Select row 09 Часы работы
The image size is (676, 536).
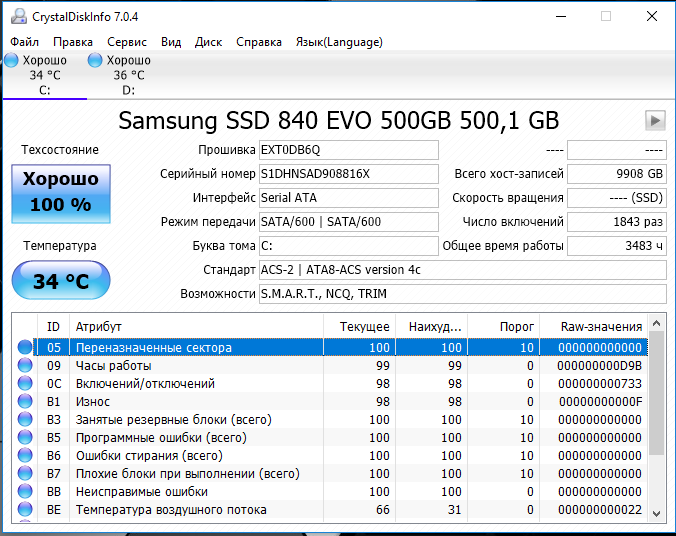pyautogui.click(x=330, y=366)
